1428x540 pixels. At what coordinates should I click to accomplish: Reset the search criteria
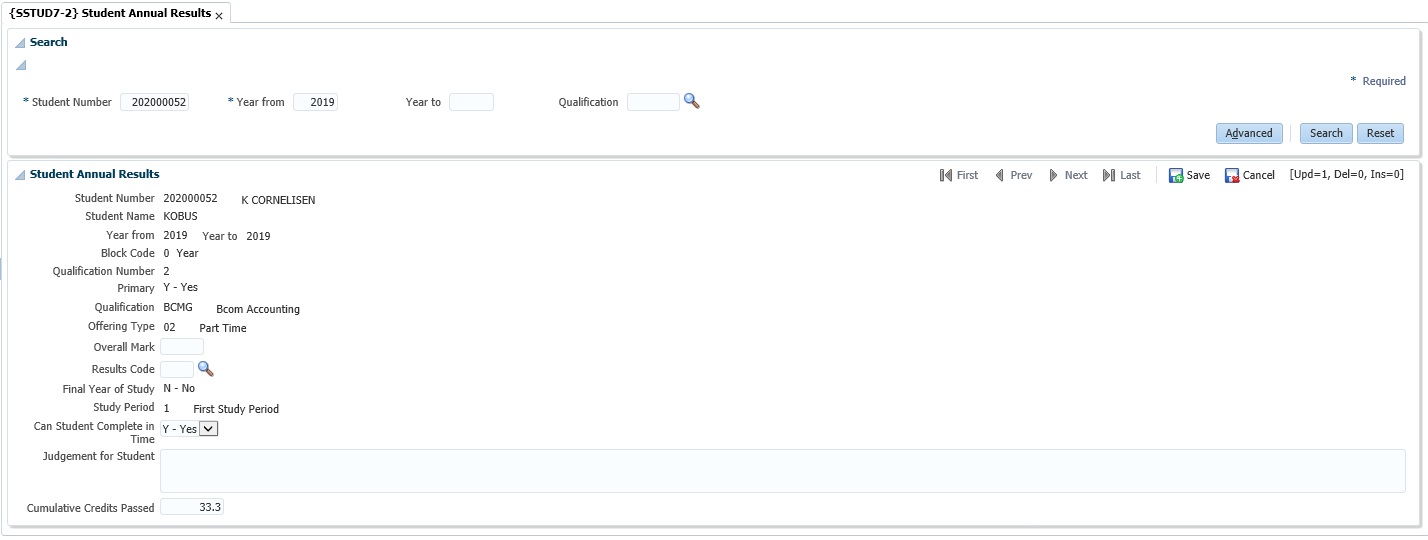click(x=1380, y=133)
